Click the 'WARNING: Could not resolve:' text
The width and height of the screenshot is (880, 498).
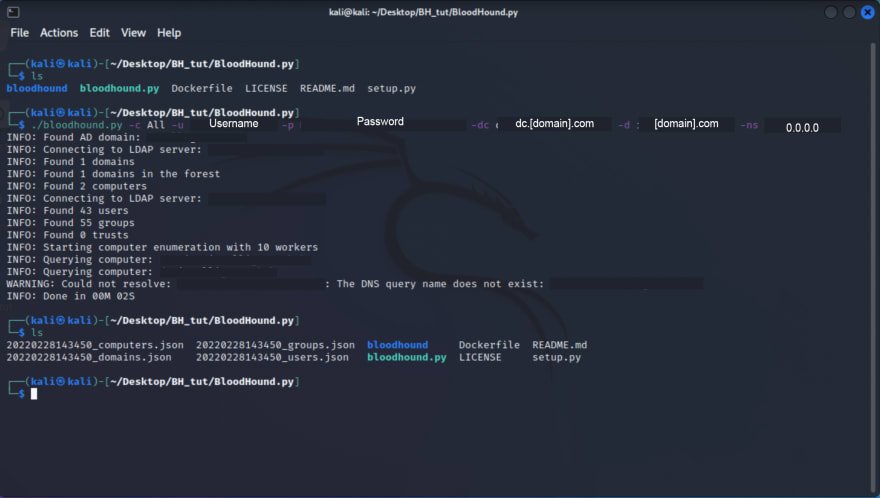tap(89, 284)
